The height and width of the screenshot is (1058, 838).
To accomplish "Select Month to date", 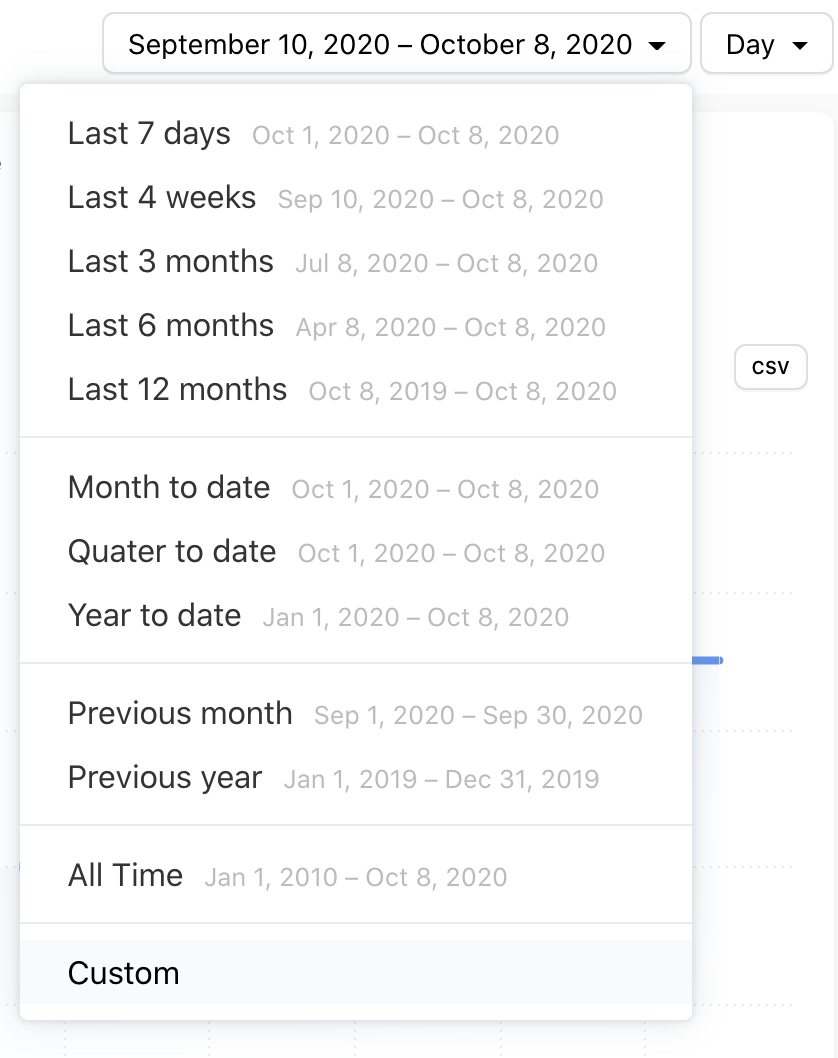I will pos(169,488).
